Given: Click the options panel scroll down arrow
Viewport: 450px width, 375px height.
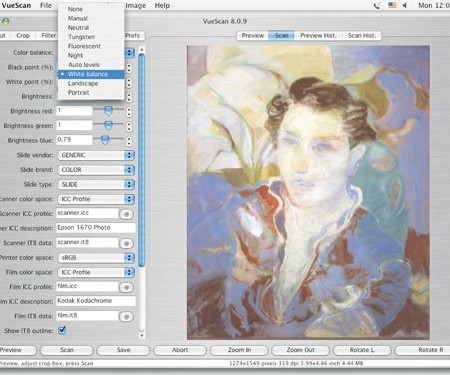Looking at the screenshot, I should tap(142, 335).
